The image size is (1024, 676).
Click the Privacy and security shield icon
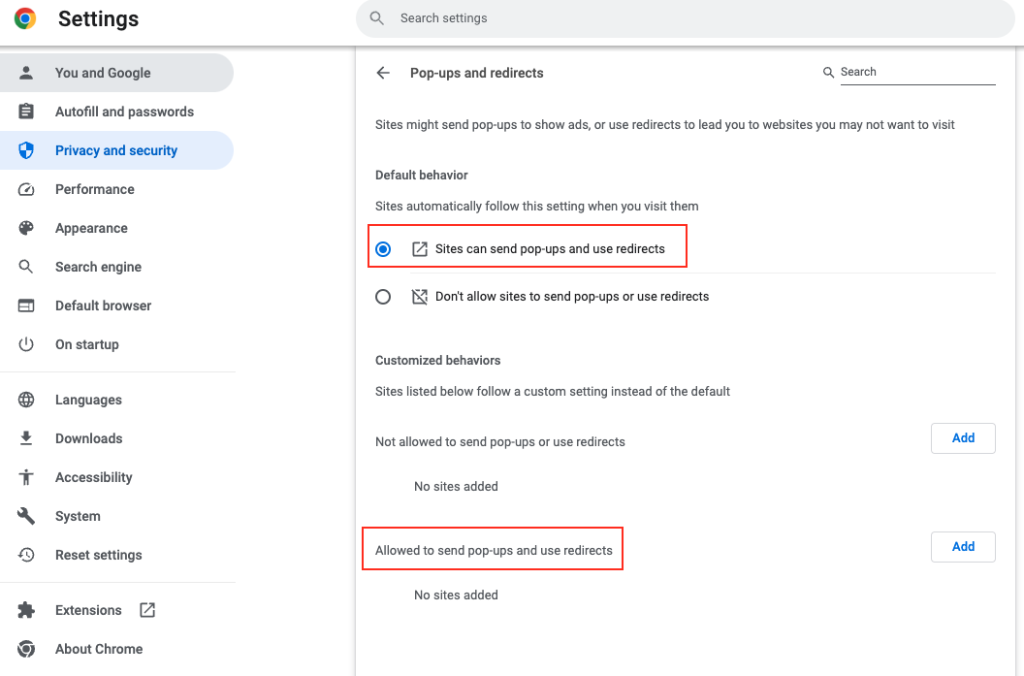point(27,151)
